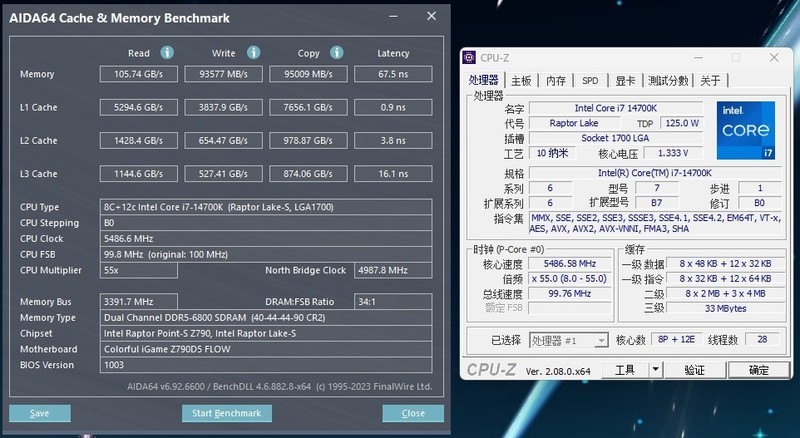The image size is (800, 438).
Task: Click the TDP value 125.0 W
Action: pyautogui.click(x=682, y=123)
